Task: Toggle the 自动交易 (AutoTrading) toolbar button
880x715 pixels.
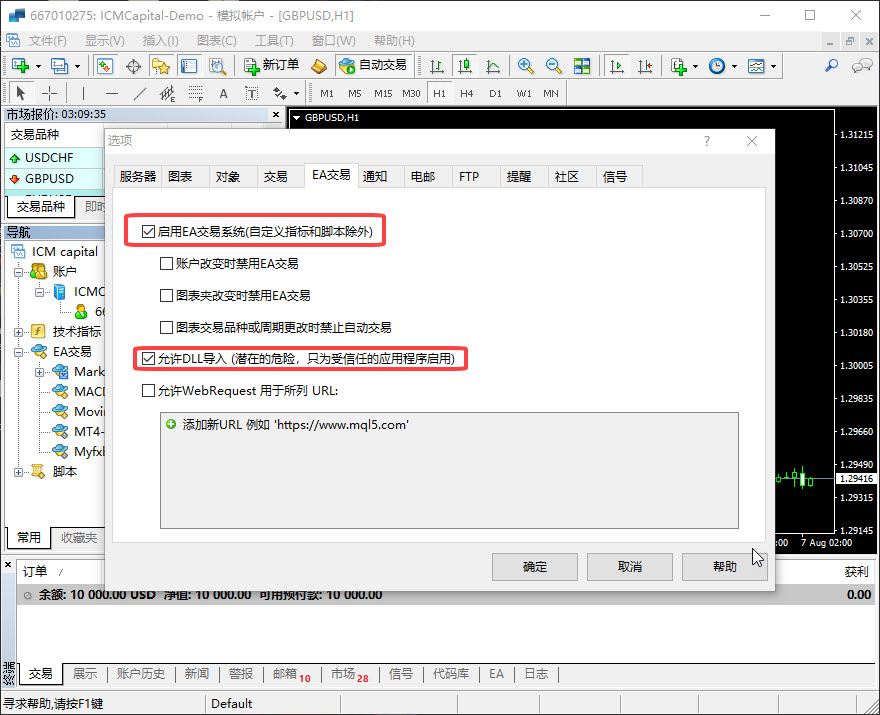Action: pyautogui.click(x=373, y=66)
